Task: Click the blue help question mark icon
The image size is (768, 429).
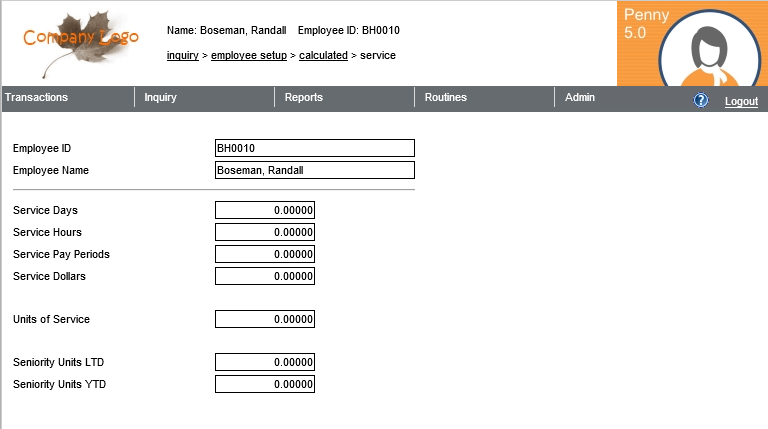Action: click(x=701, y=101)
